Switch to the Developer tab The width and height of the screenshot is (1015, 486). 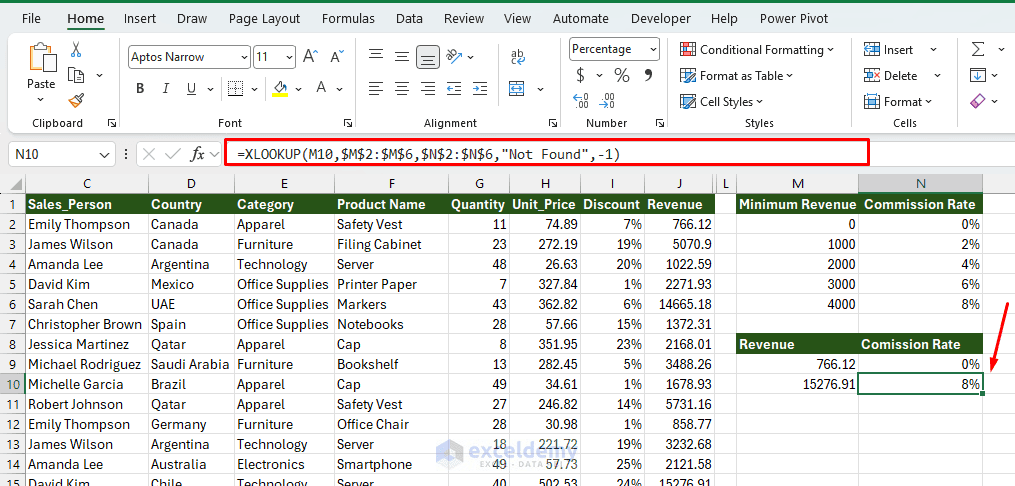(x=660, y=19)
